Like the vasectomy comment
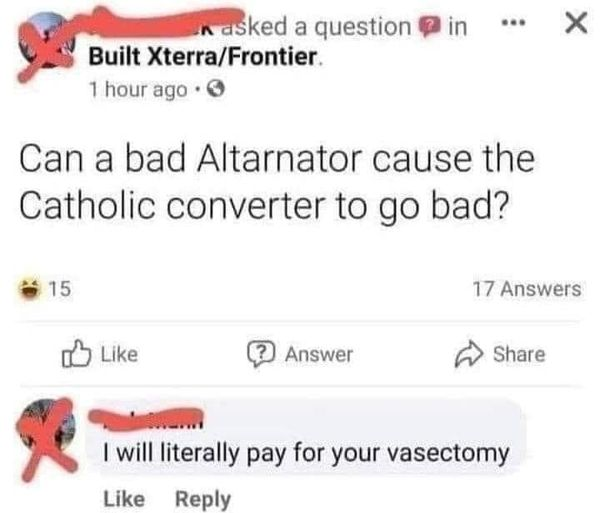The image size is (600, 513). (124, 499)
